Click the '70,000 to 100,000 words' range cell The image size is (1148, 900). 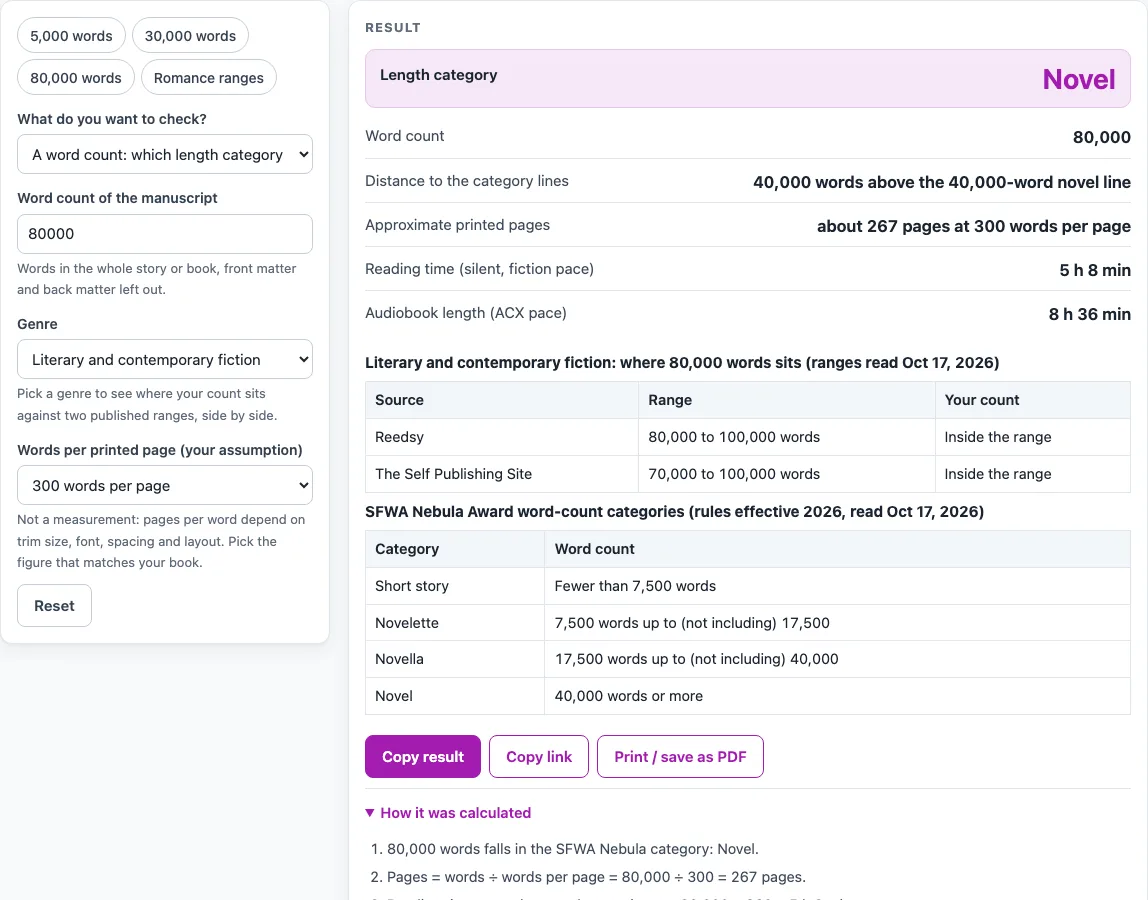click(x=787, y=474)
